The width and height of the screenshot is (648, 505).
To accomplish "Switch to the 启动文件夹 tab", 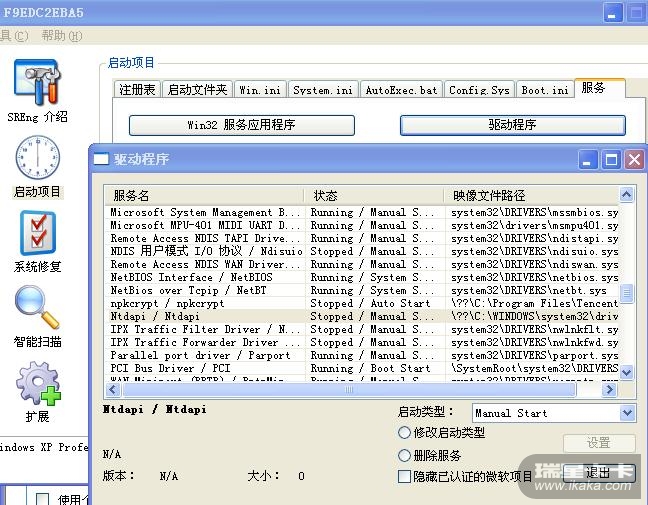I will pyautogui.click(x=198, y=89).
